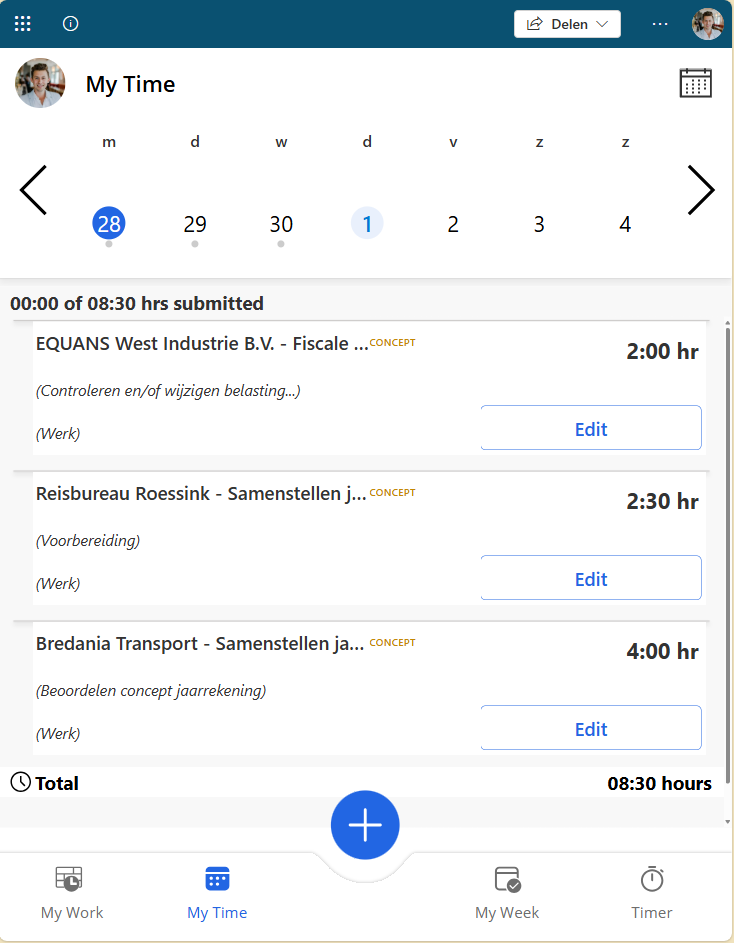Open the more options ellipsis menu
Screen dimensions: 734x943
pyautogui.click(x=660, y=24)
